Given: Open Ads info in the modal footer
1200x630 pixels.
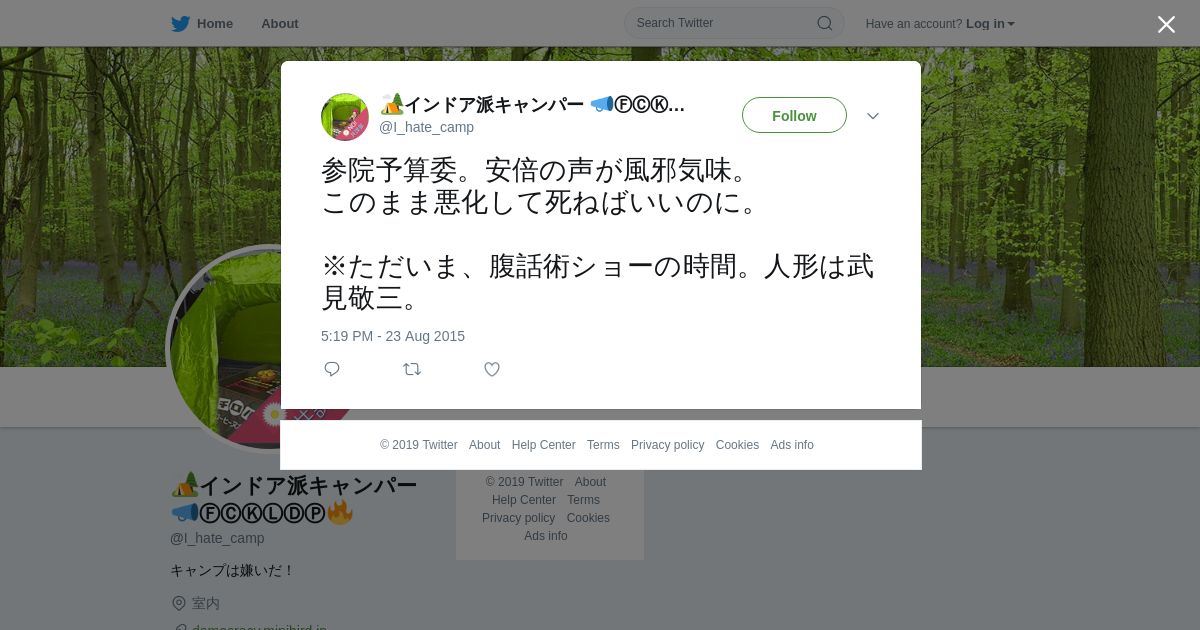Looking at the screenshot, I should pyautogui.click(x=792, y=445).
